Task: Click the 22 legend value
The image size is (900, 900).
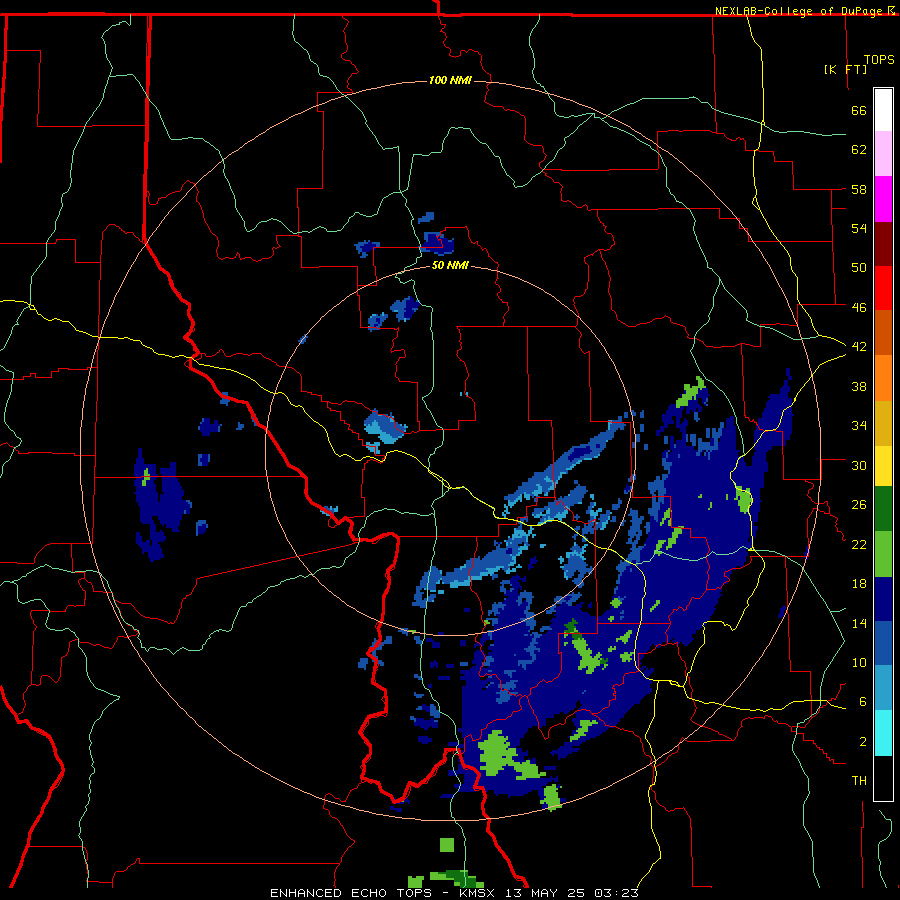Action: (859, 544)
